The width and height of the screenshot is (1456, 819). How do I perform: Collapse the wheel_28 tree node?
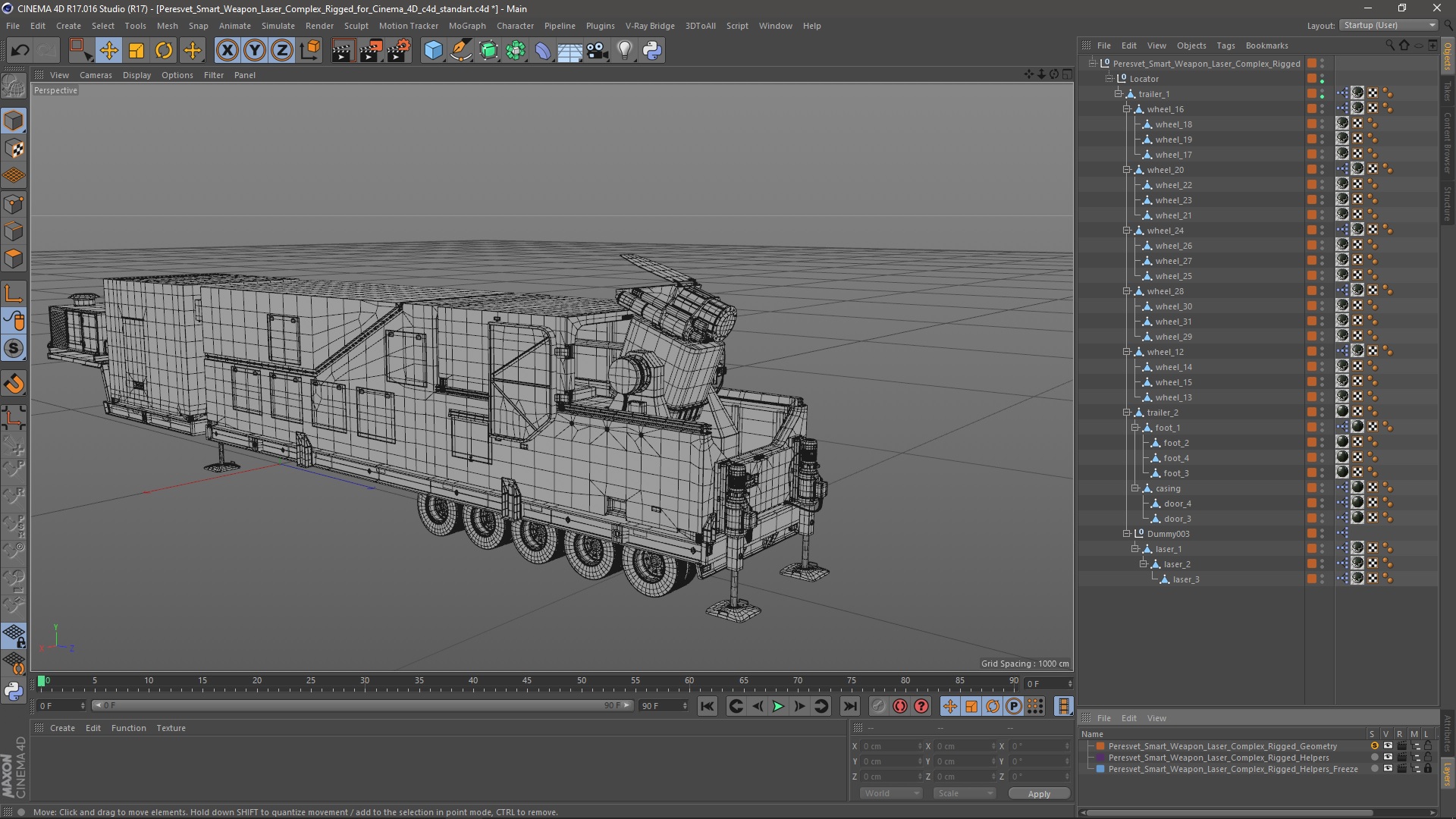tap(1127, 291)
